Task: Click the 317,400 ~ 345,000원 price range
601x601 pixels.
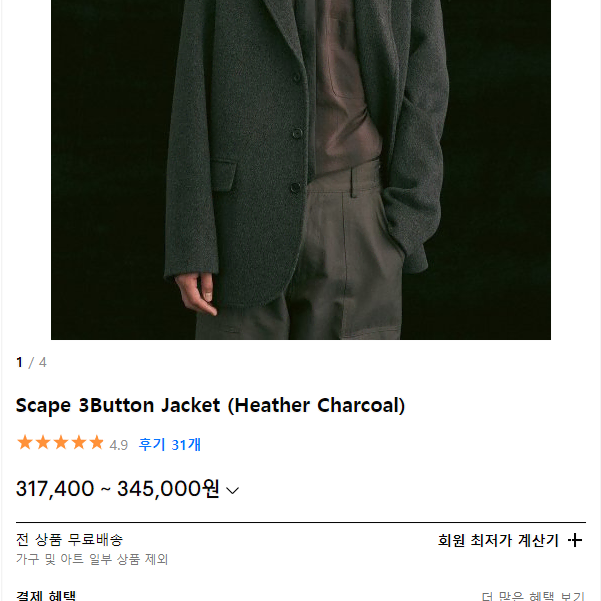Action: tap(118, 489)
